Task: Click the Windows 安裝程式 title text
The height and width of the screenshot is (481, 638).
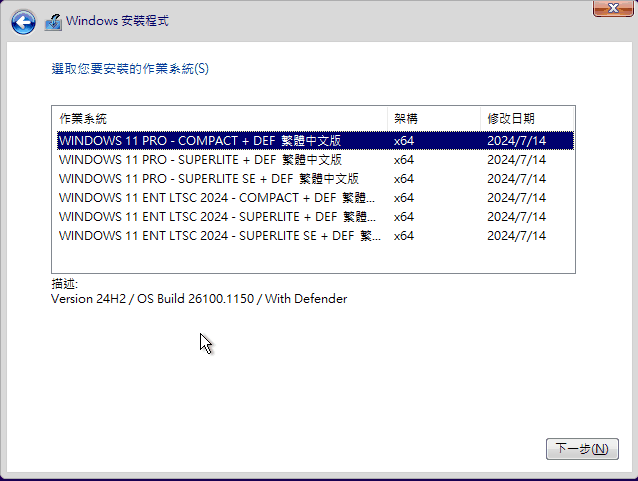Action: [117, 21]
